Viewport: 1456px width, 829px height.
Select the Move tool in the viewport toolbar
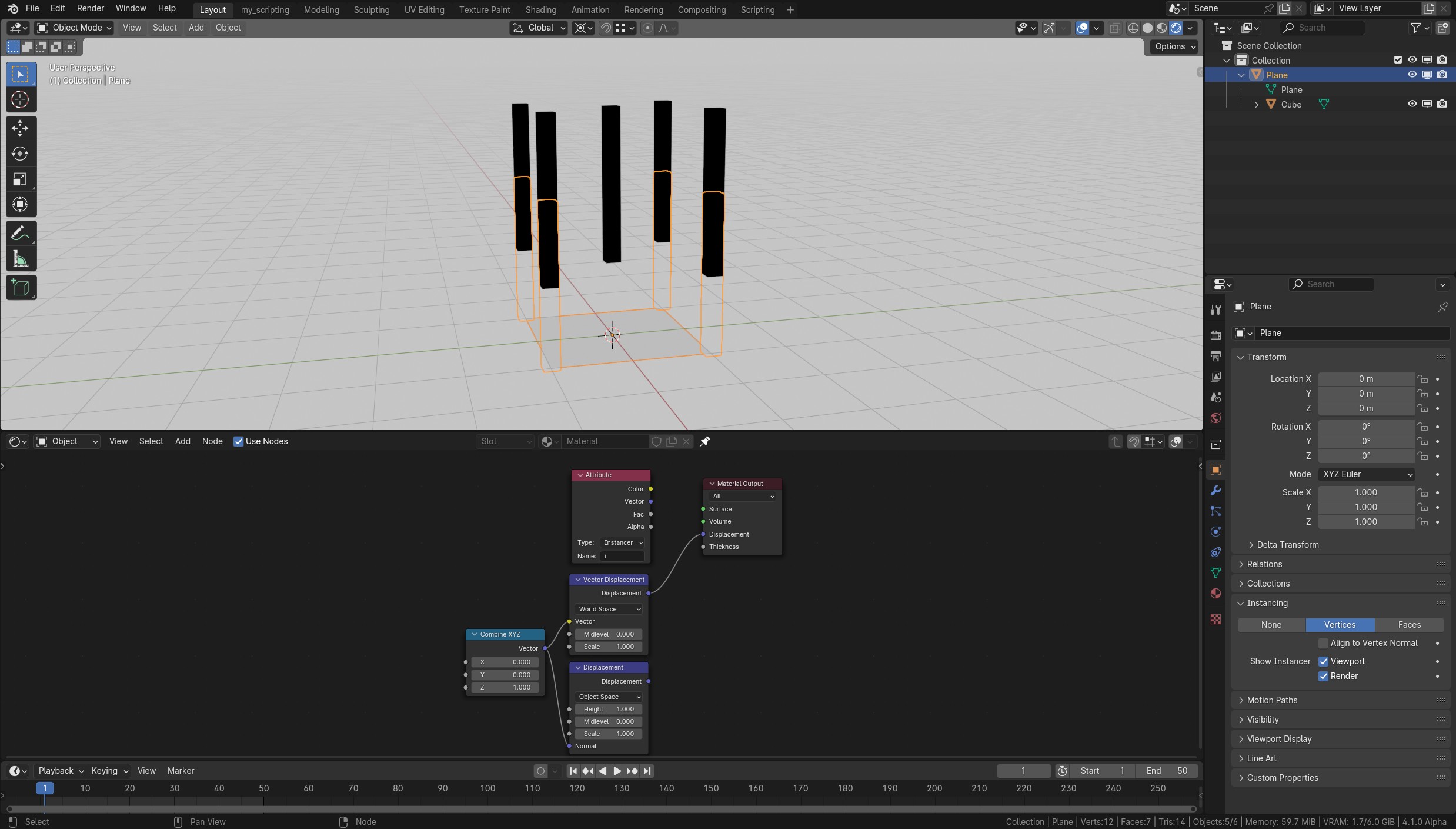coord(21,128)
